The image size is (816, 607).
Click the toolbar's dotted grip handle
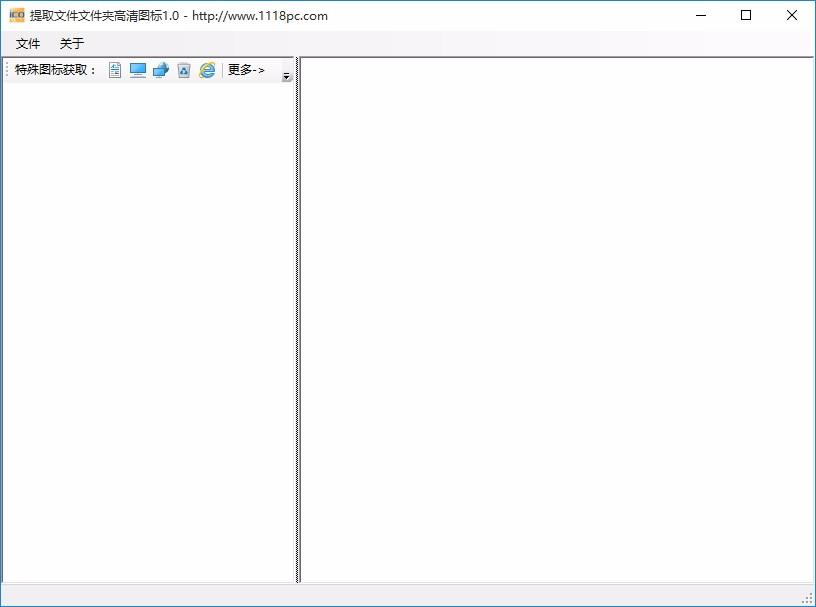(7, 70)
